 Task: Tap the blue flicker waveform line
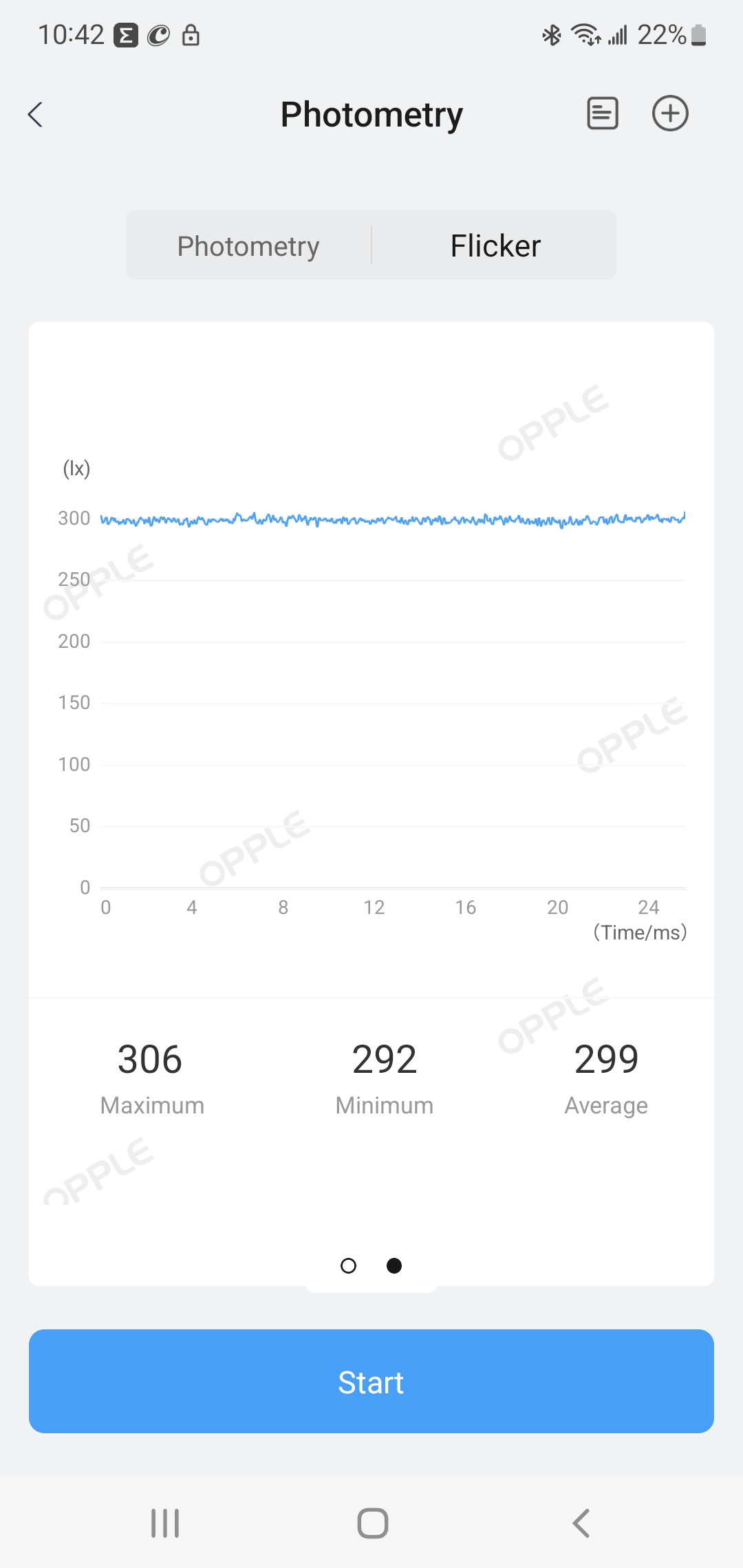click(392, 520)
